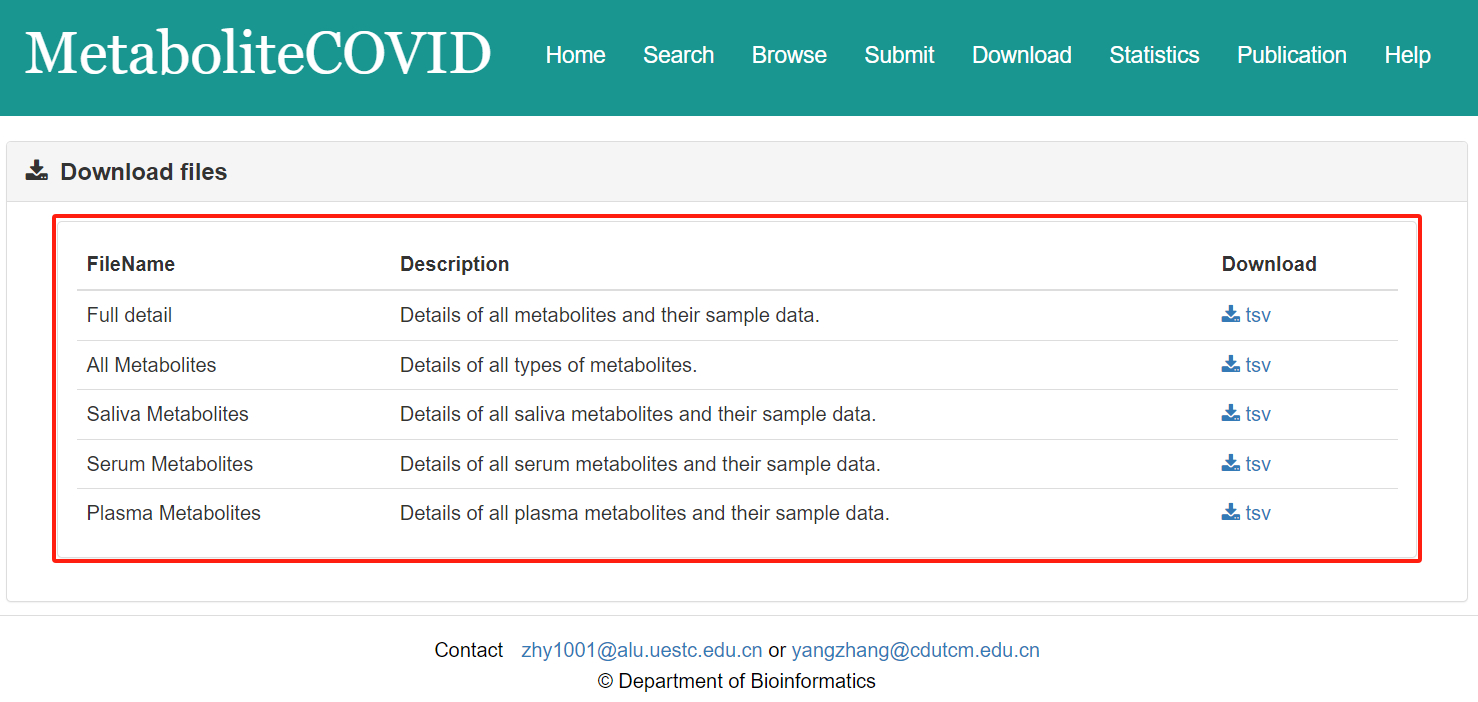
Task: Click the Download files header icon
Action: coord(37,171)
